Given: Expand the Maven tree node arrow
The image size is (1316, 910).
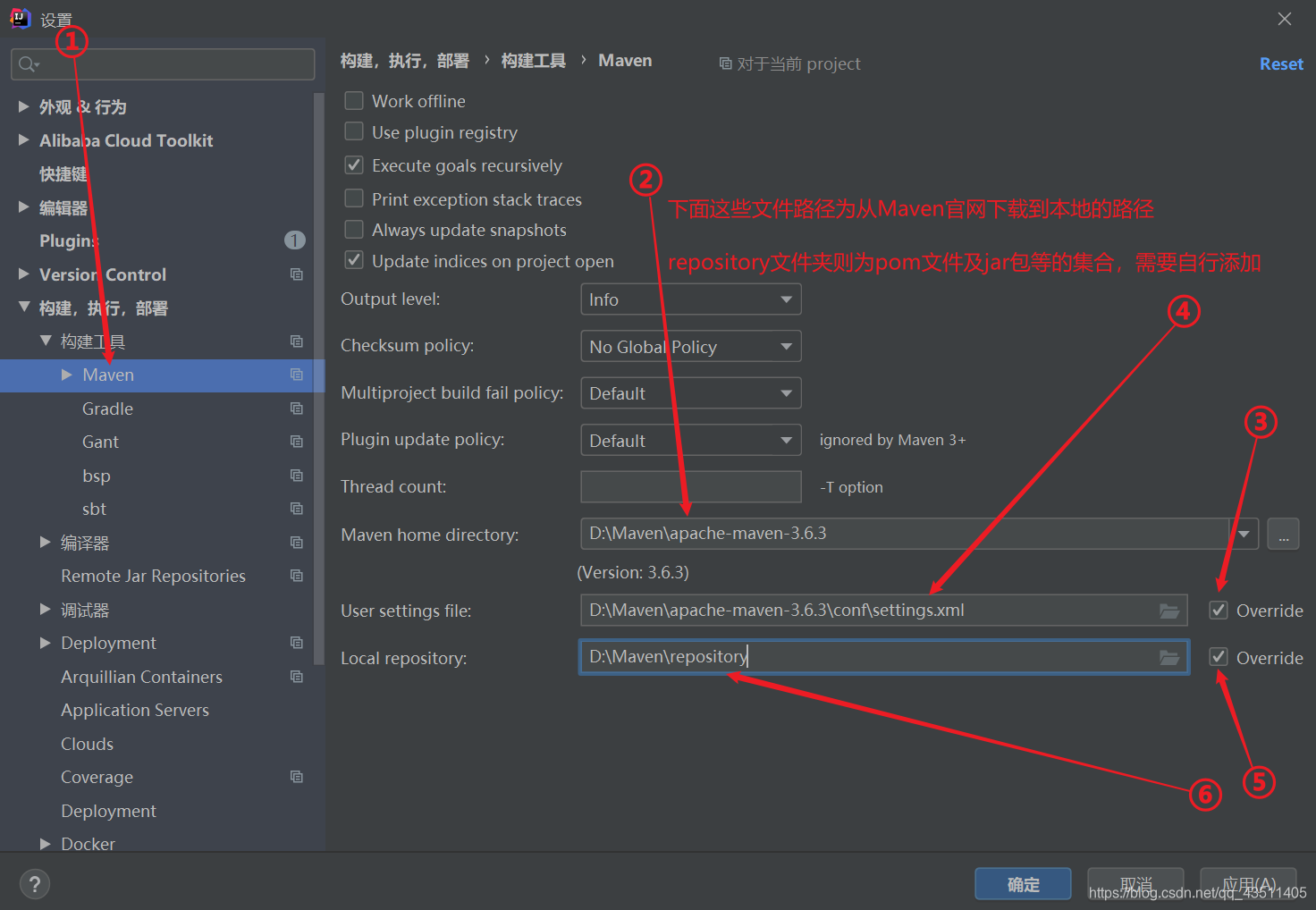Looking at the screenshot, I should click(x=67, y=375).
